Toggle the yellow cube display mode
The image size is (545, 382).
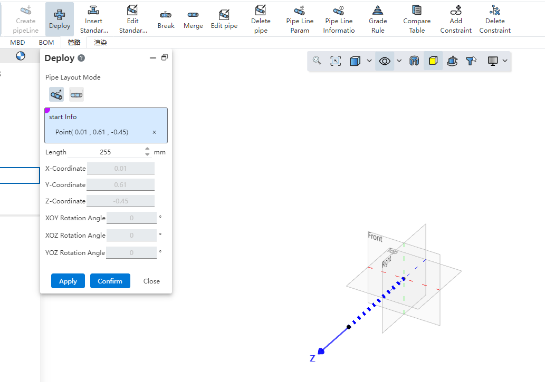[433, 61]
